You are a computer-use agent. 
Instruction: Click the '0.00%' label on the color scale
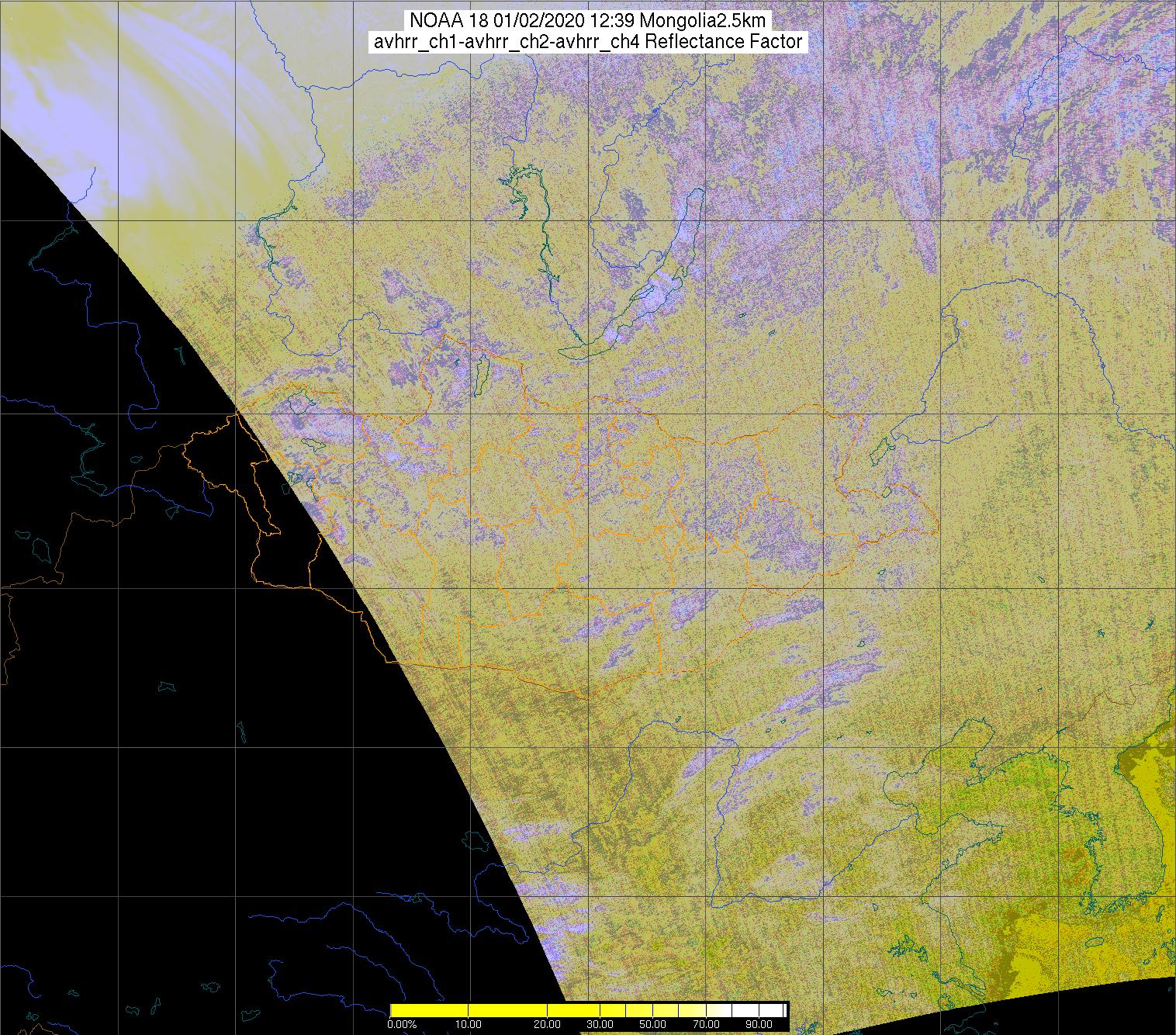click(402, 1024)
